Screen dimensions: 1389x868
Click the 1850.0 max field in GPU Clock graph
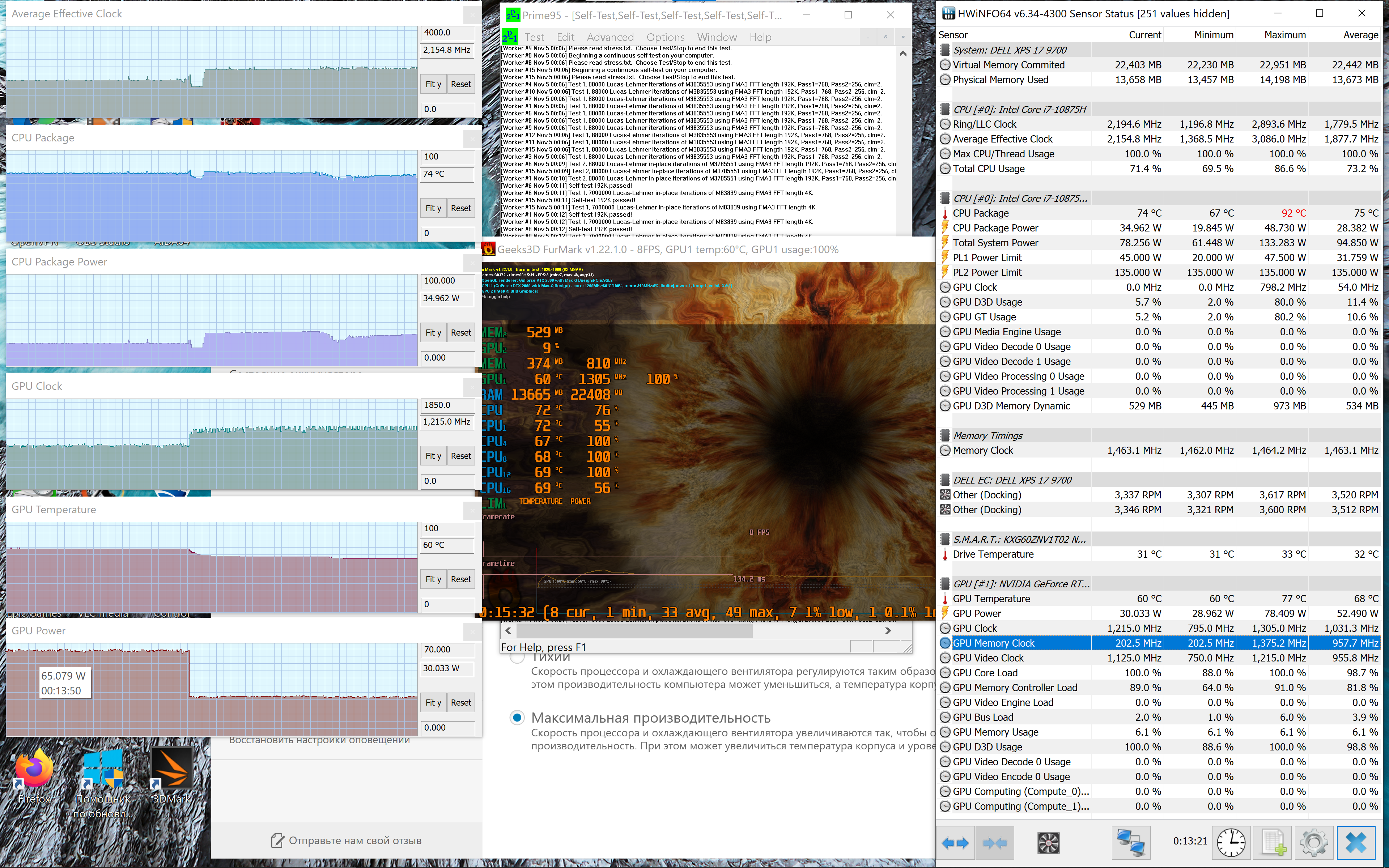tap(448, 405)
